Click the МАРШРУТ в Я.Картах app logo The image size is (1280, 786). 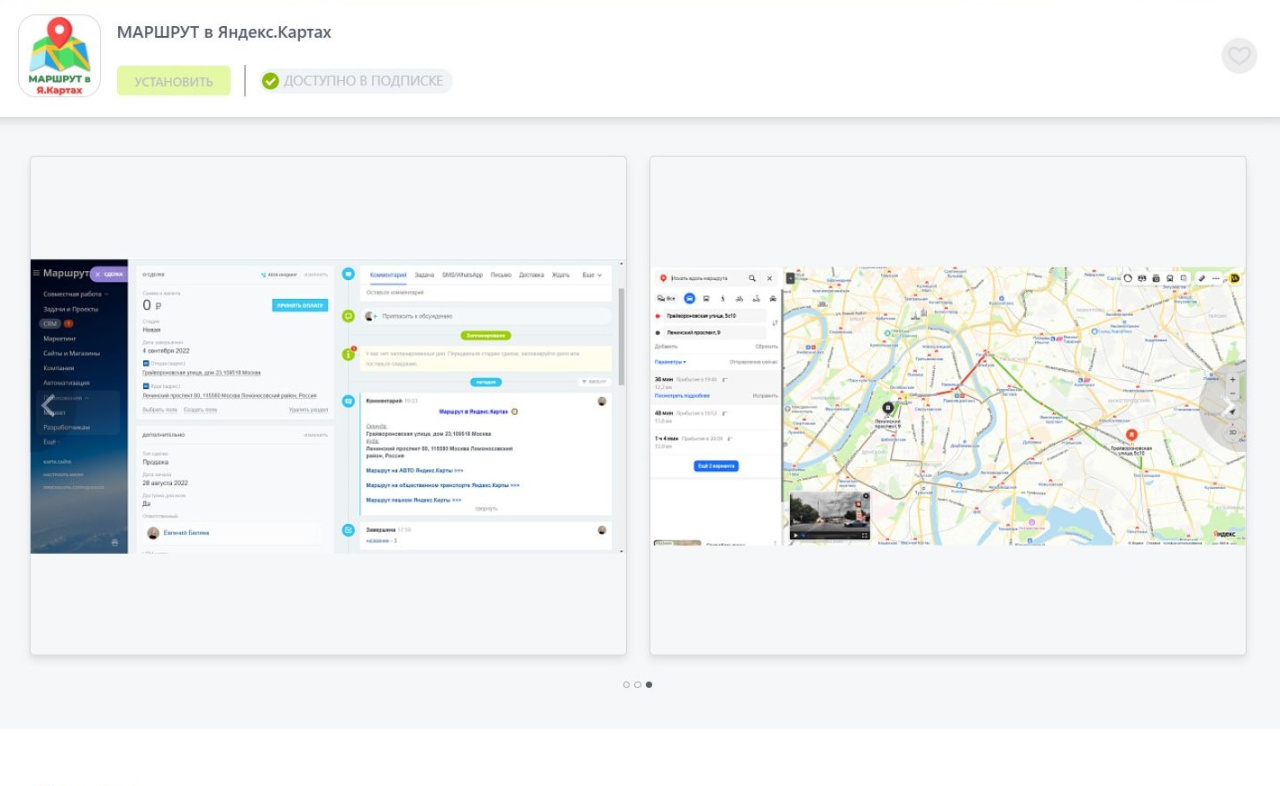(x=60, y=56)
